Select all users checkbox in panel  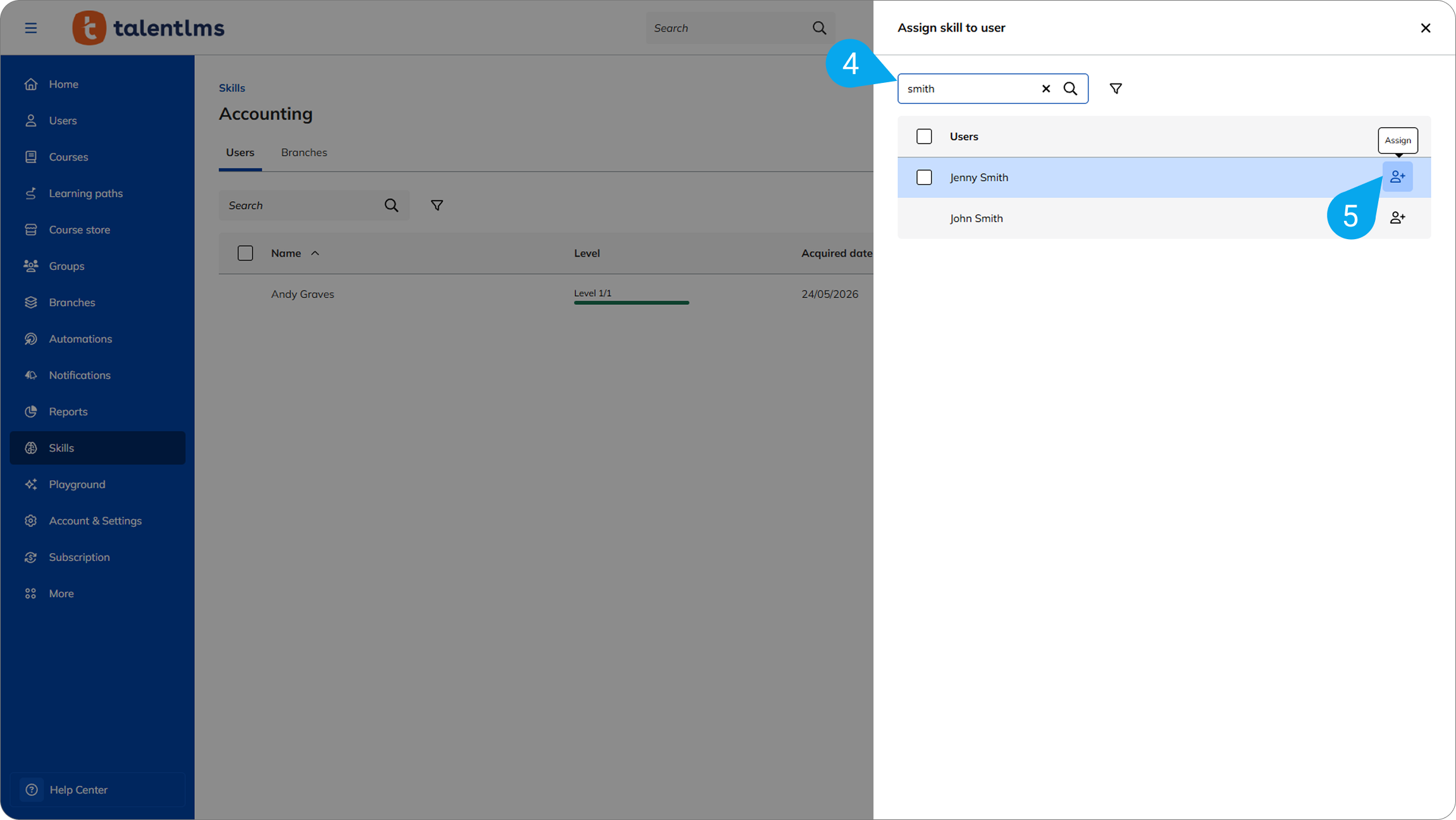[x=924, y=137]
